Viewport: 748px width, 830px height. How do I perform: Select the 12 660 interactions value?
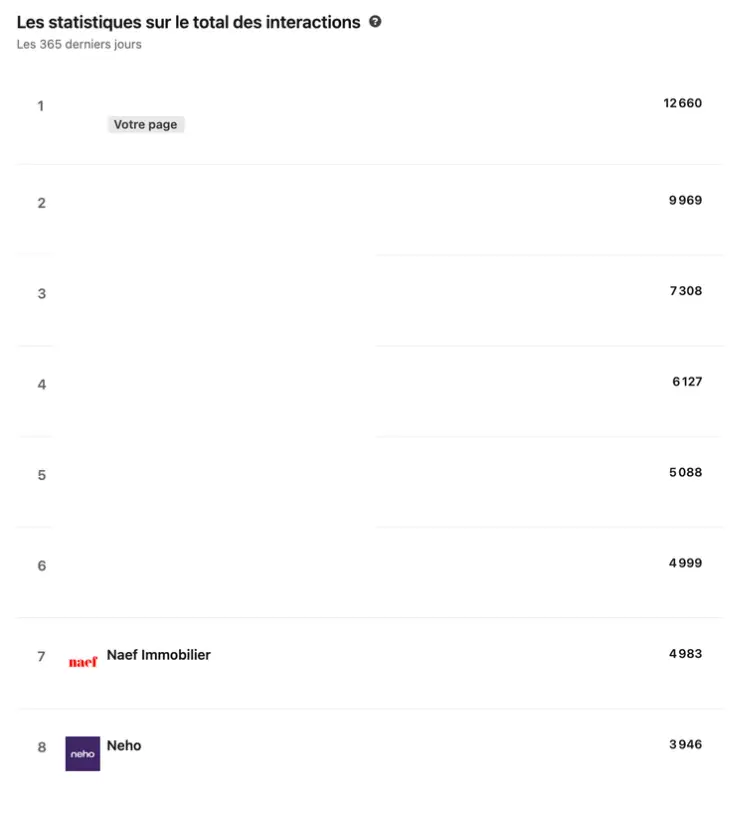coord(683,103)
